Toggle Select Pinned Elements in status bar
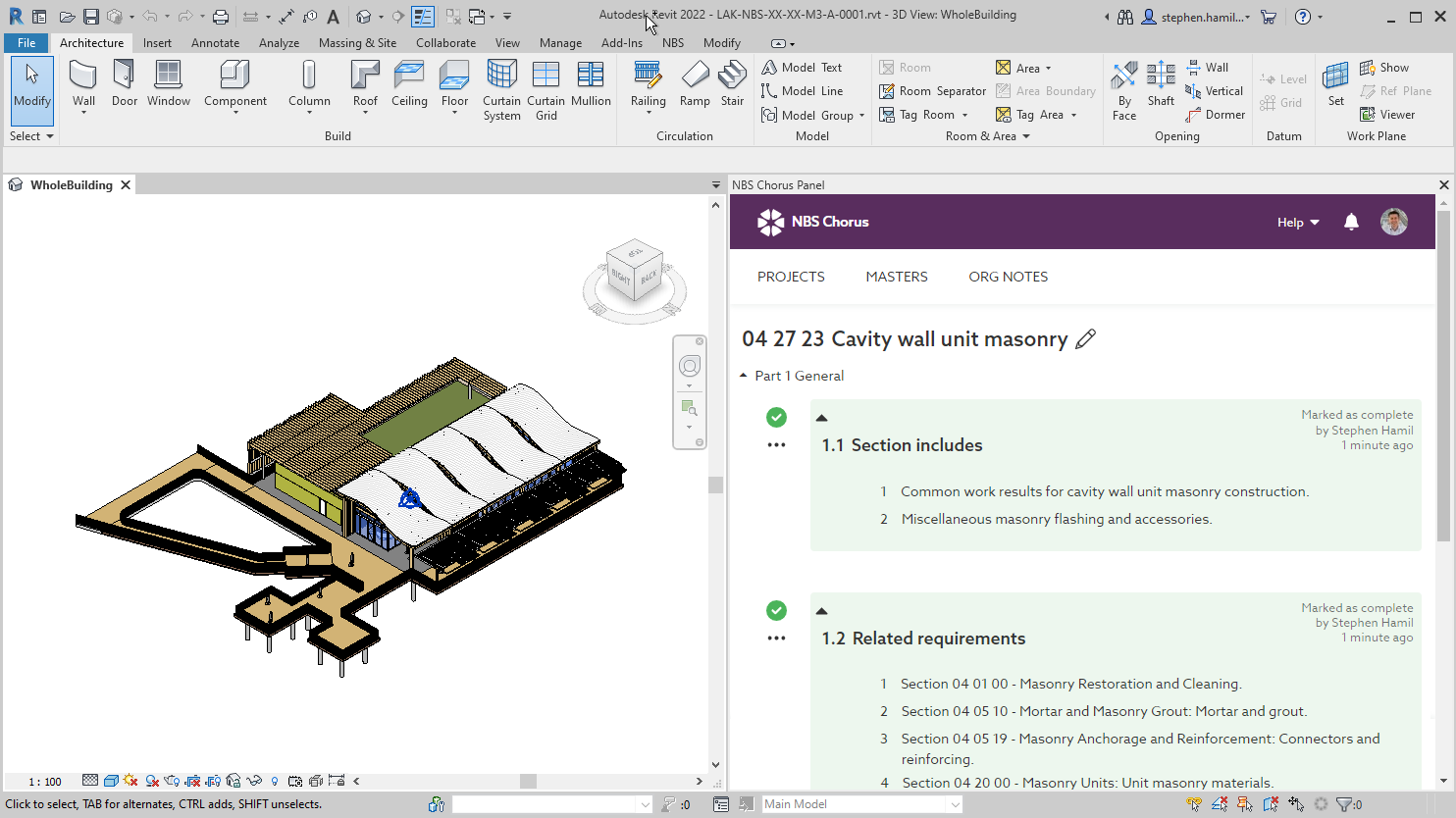The height and width of the screenshot is (818, 1456). (1245, 804)
